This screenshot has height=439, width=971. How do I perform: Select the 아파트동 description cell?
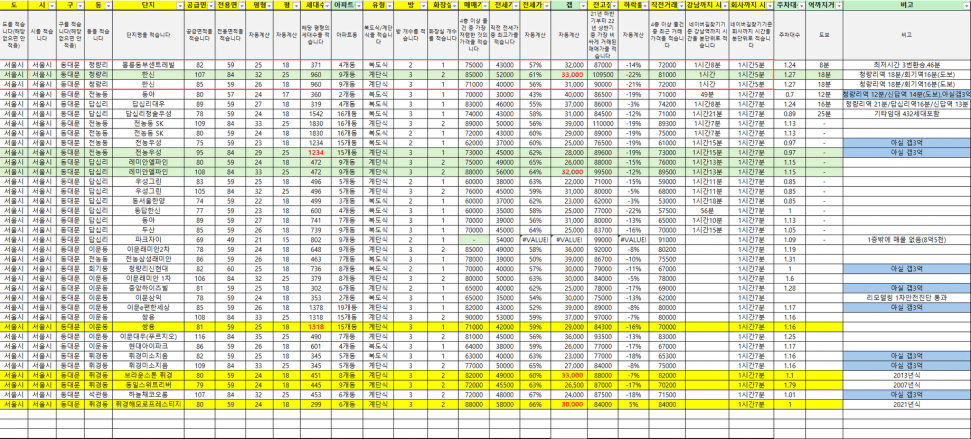(x=347, y=35)
